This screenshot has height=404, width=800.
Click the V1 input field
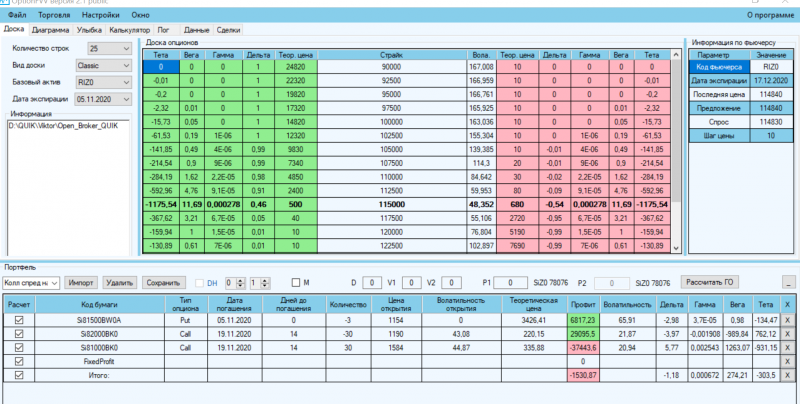(x=411, y=283)
